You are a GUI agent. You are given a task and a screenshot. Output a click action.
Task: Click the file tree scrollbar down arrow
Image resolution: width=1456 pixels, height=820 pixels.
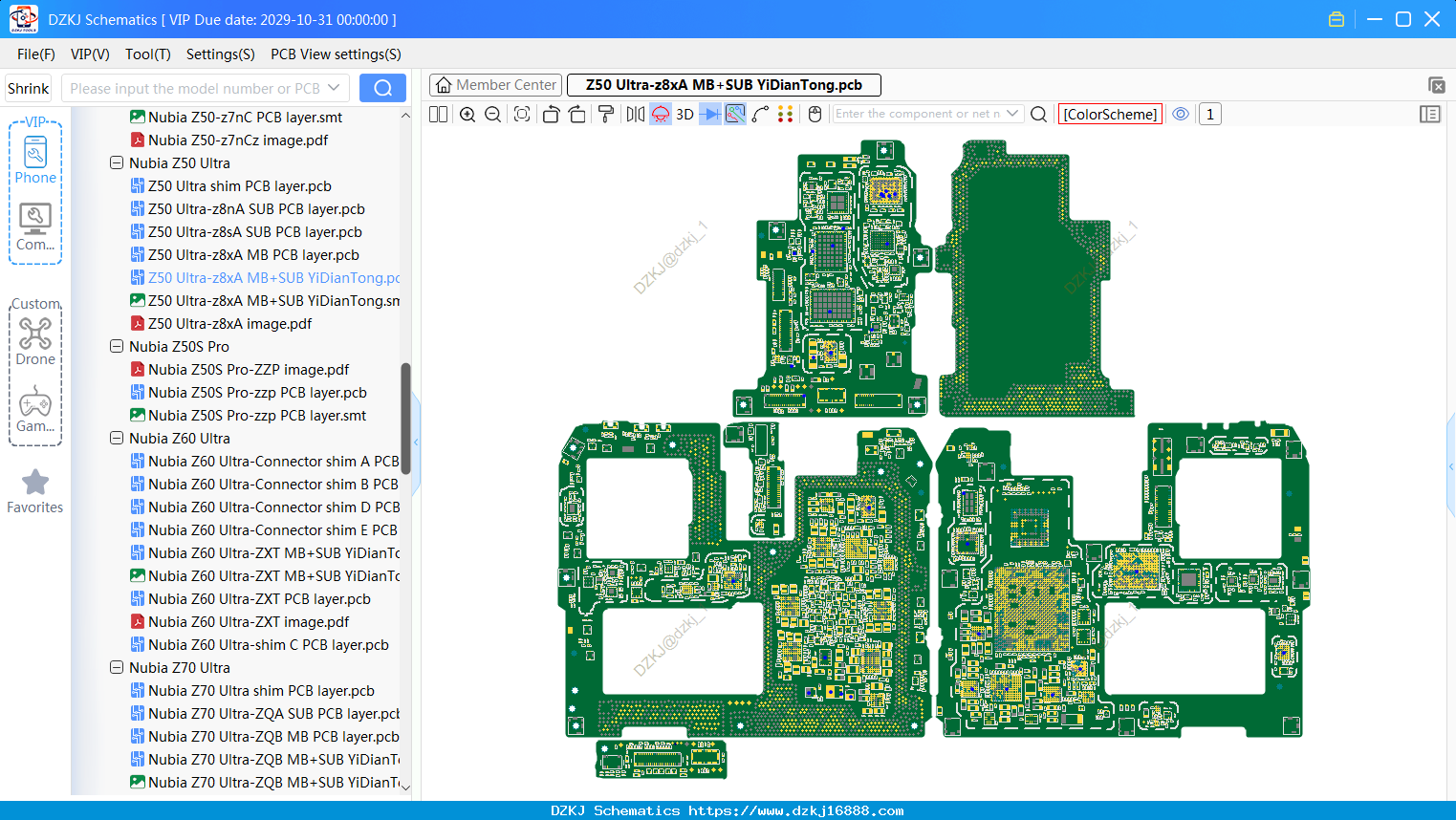(x=405, y=788)
